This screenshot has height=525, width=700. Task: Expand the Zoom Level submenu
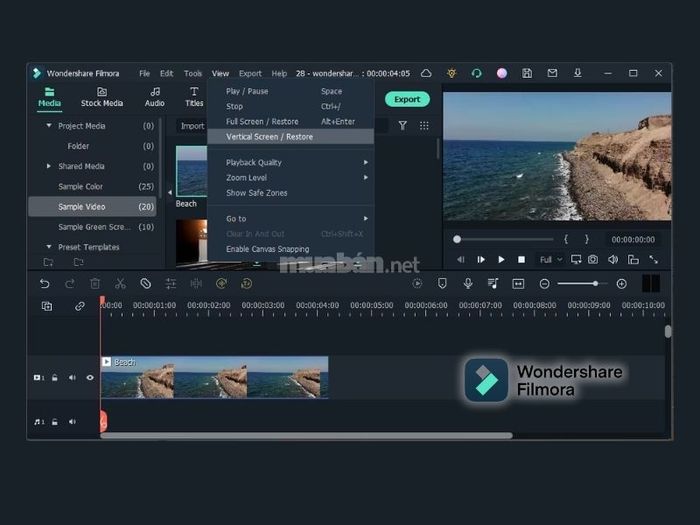tap(291, 178)
